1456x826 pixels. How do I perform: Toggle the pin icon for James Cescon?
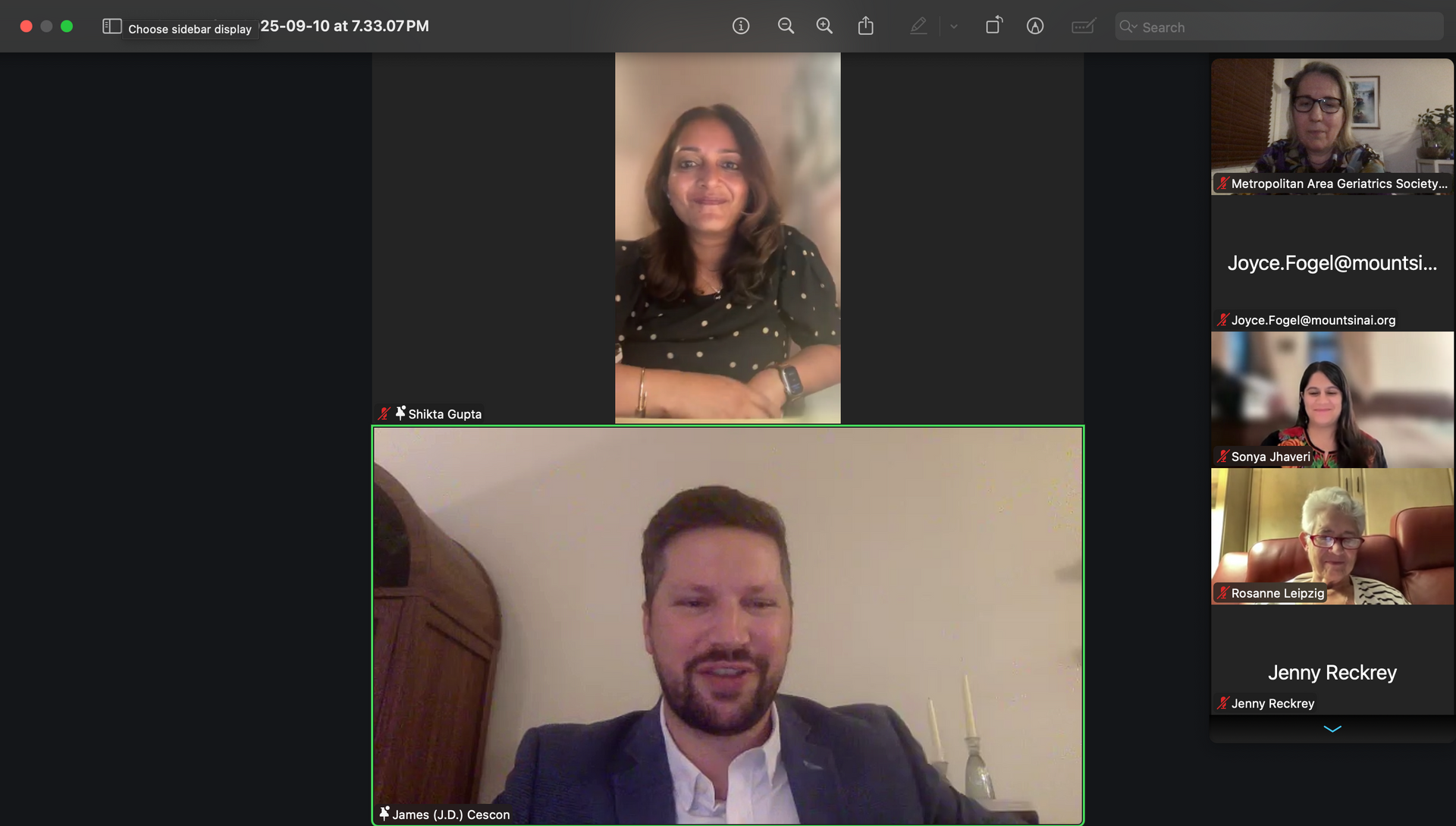pyautogui.click(x=384, y=814)
